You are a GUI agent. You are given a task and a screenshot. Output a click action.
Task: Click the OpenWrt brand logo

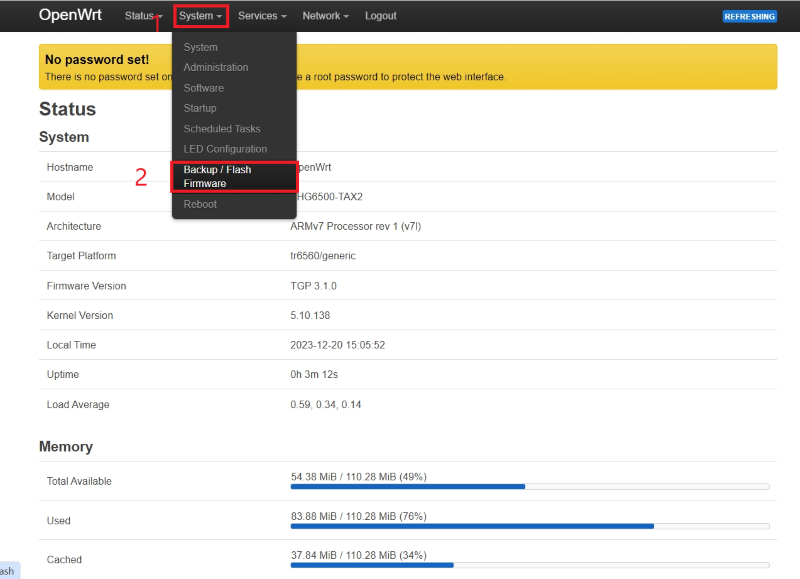click(70, 15)
